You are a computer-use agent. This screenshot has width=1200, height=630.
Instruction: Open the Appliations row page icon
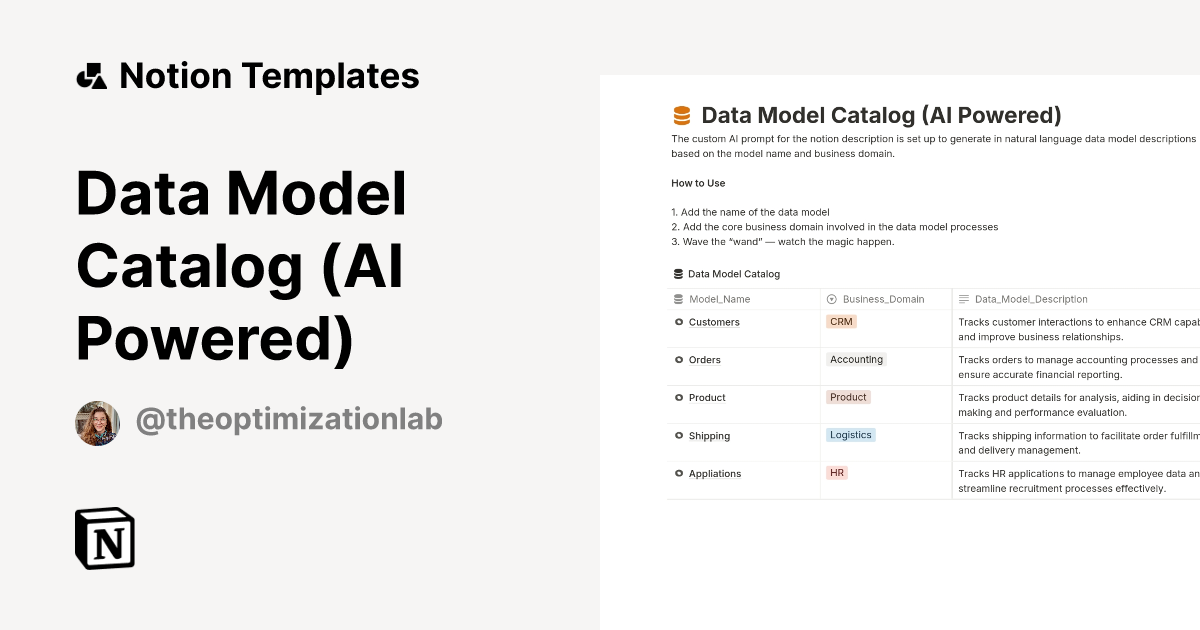pos(679,473)
